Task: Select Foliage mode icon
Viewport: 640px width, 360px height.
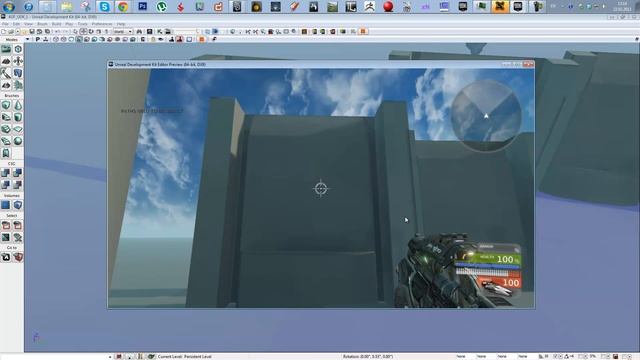Action: click(18, 85)
